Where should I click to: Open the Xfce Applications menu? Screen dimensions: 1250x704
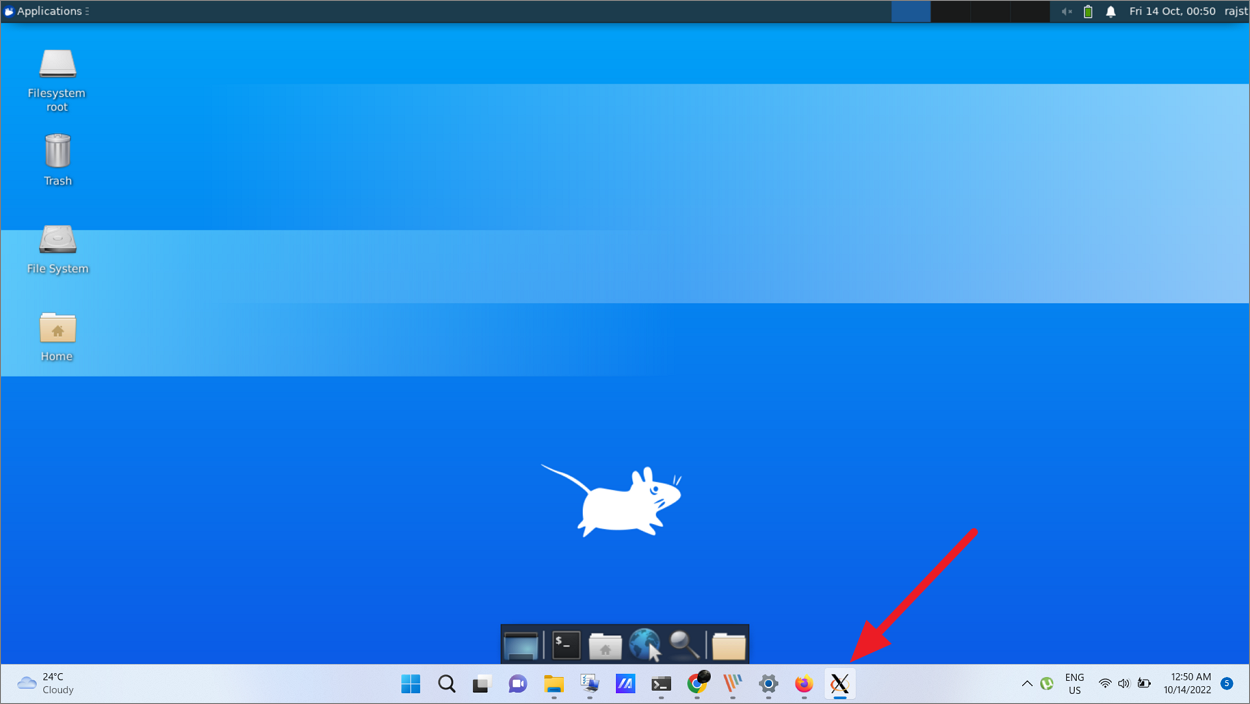point(47,11)
